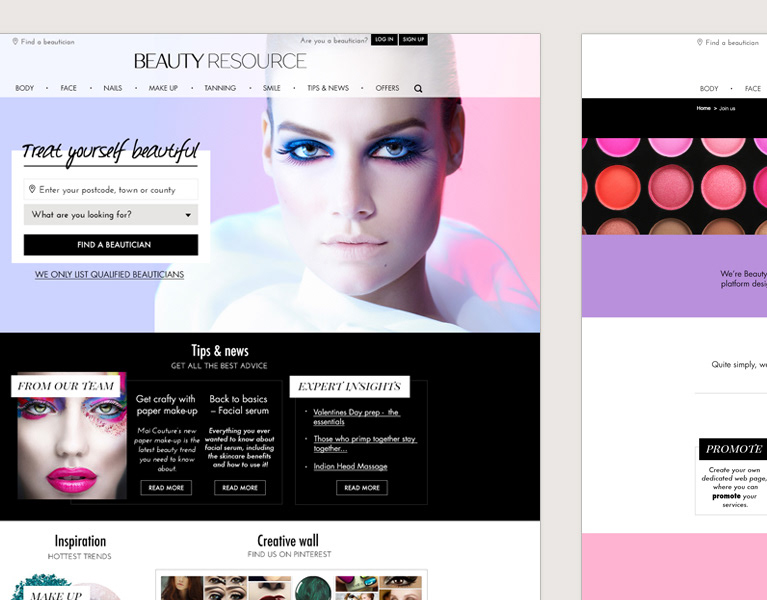The image size is (767, 600).
Task: Click the PROMOTE card heading
Action: pyautogui.click(x=733, y=449)
